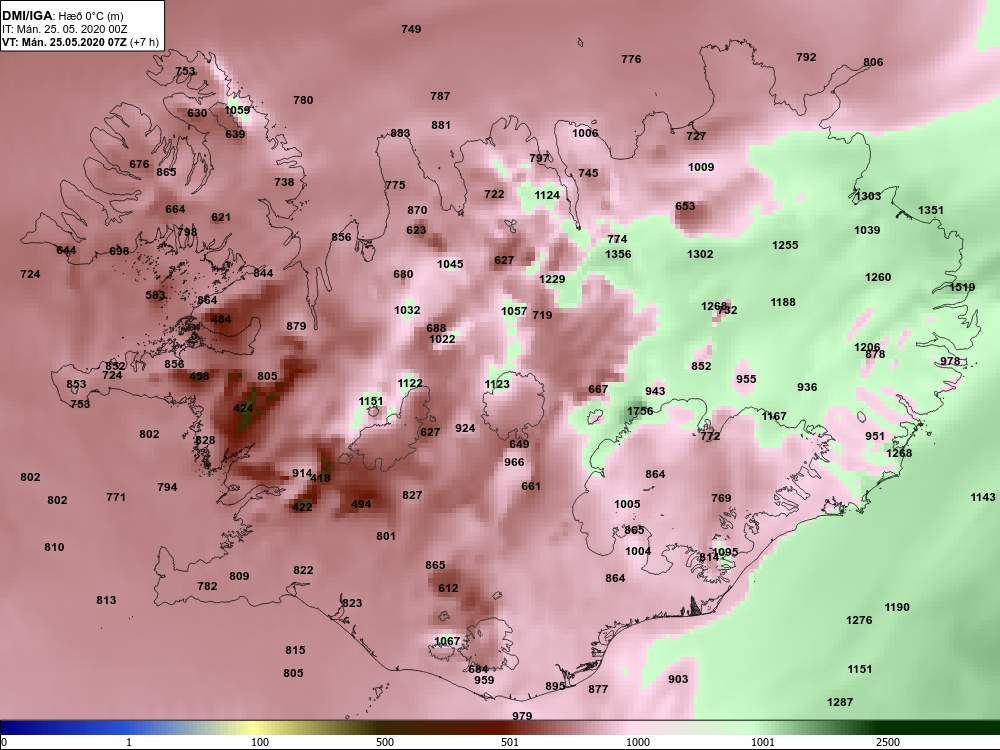Image resolution: width=1000 pixels, height=750 pixels.
Task: Click the highest value 1756
Action: [640, 411]
